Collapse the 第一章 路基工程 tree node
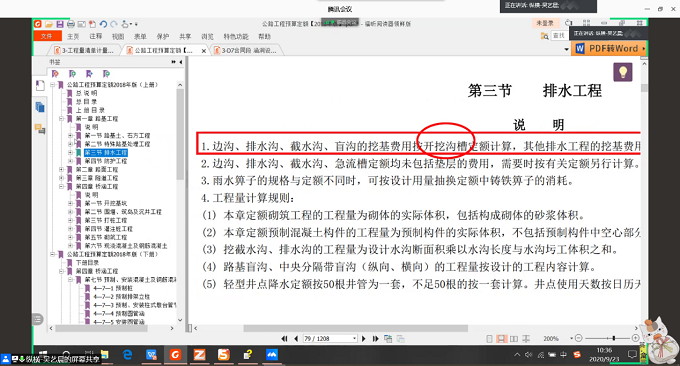Viewport: 680px width, 366px height. click(x=61, y=118)
